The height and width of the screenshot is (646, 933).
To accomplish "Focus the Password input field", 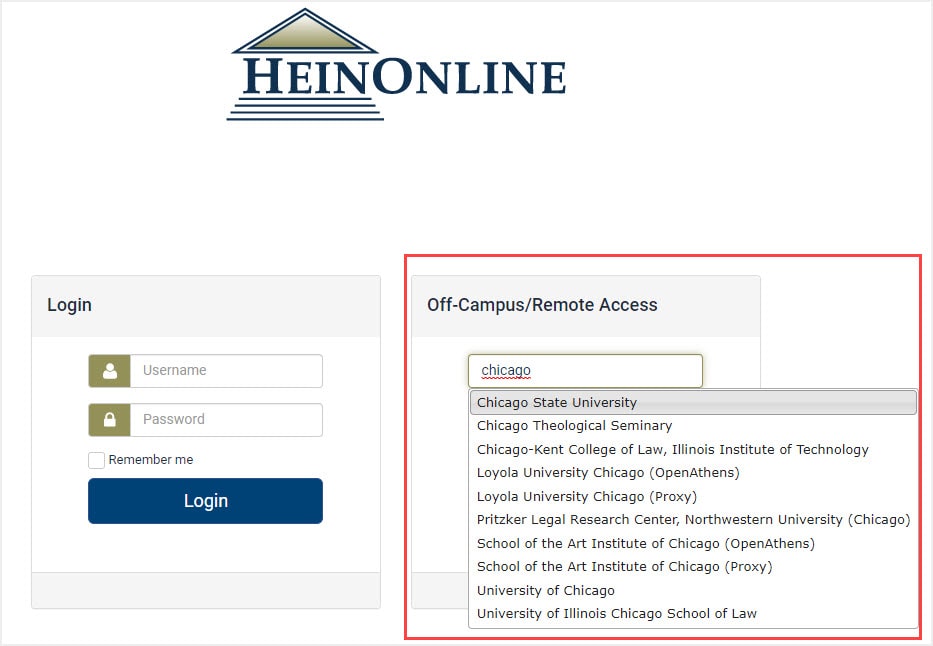I will click(226, 420).
